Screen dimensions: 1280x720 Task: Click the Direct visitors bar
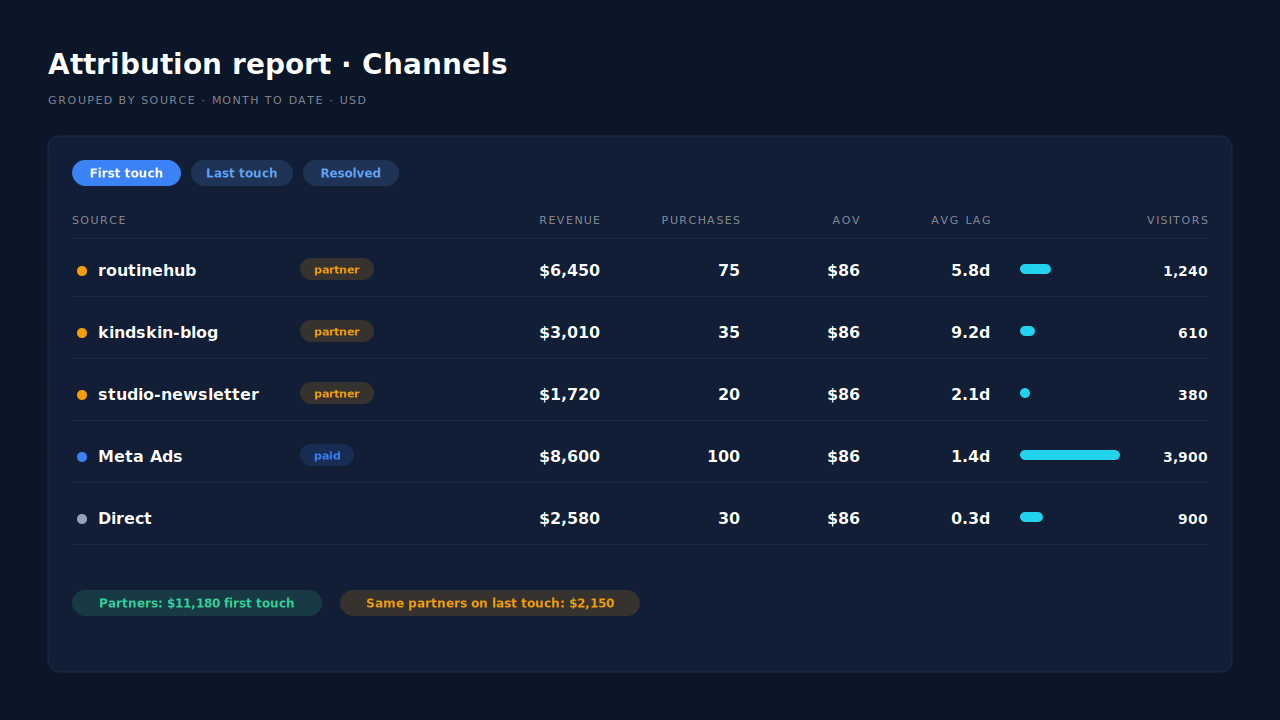coord(1031,517)
